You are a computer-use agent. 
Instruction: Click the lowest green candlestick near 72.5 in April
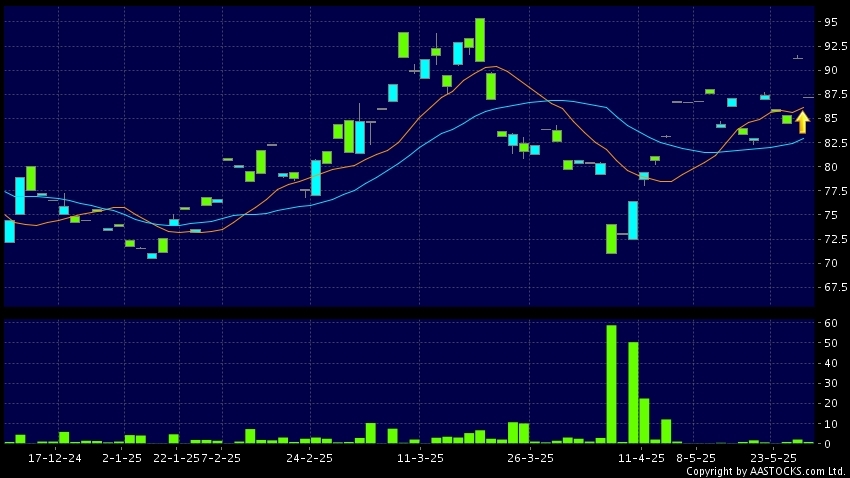[x=611, y=239]
